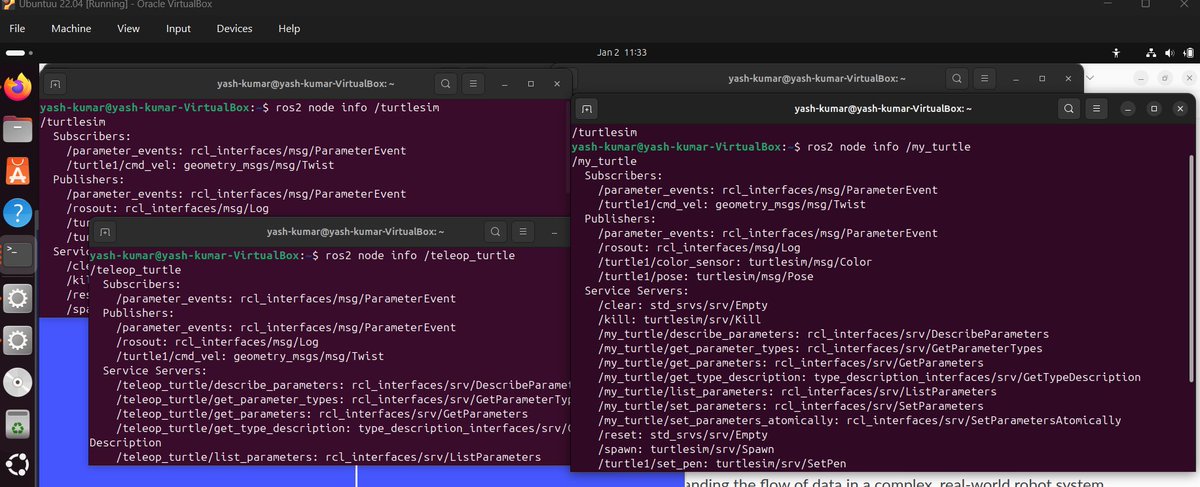Open Firefox from the Ubuntu dock
This screenshot has width=1200, height=487.
click(18, 88)
